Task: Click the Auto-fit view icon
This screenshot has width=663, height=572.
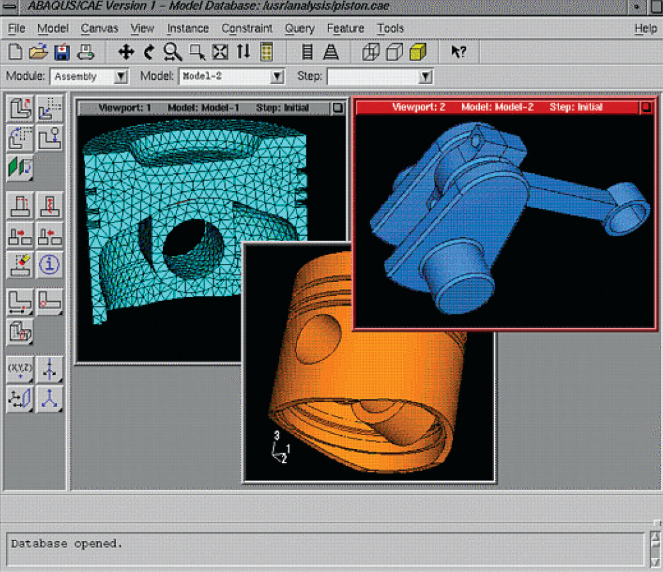Action: click(x=221, y=52)
